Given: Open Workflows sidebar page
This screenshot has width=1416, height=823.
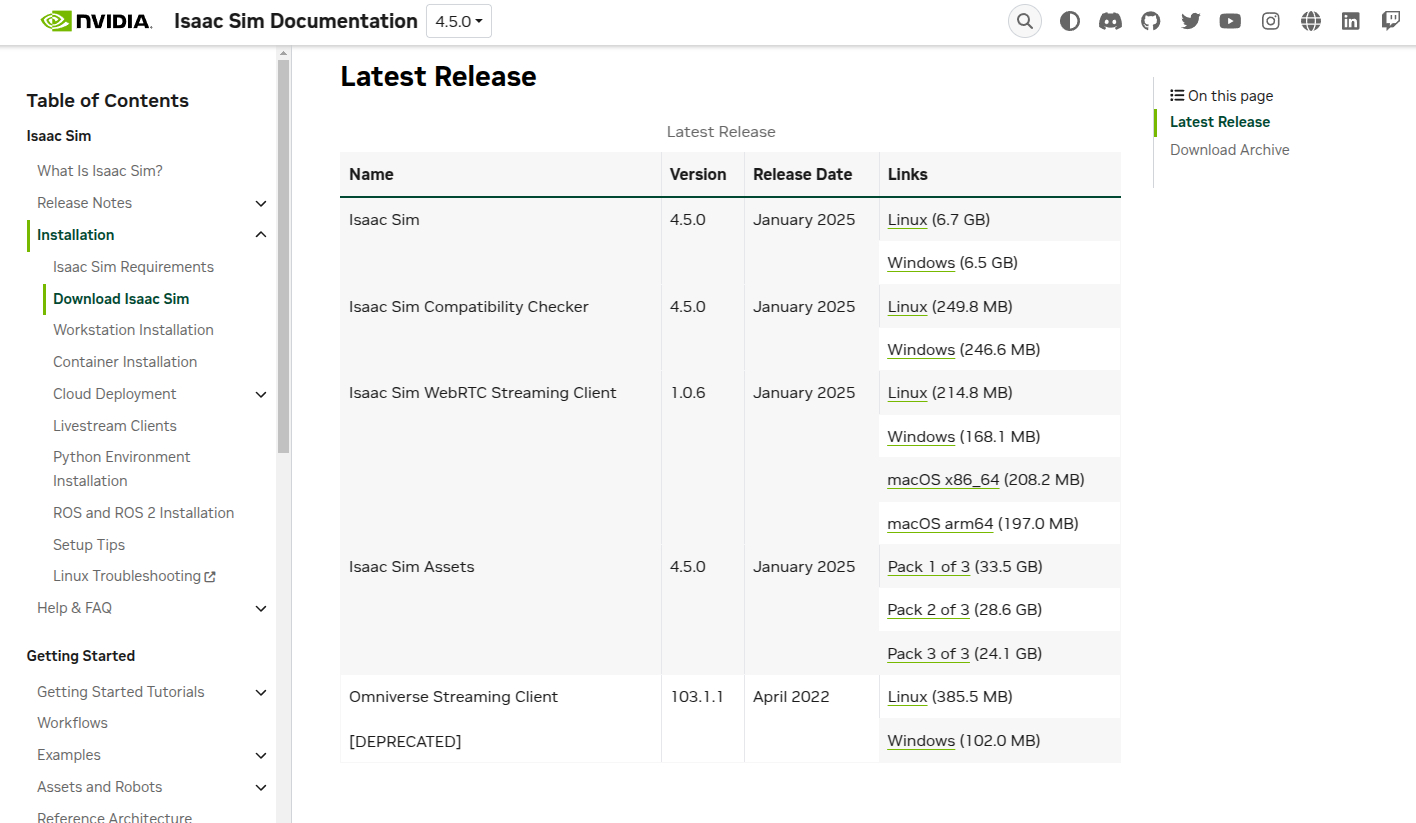Looking at the screenshot, I should [x=72, y=723].
